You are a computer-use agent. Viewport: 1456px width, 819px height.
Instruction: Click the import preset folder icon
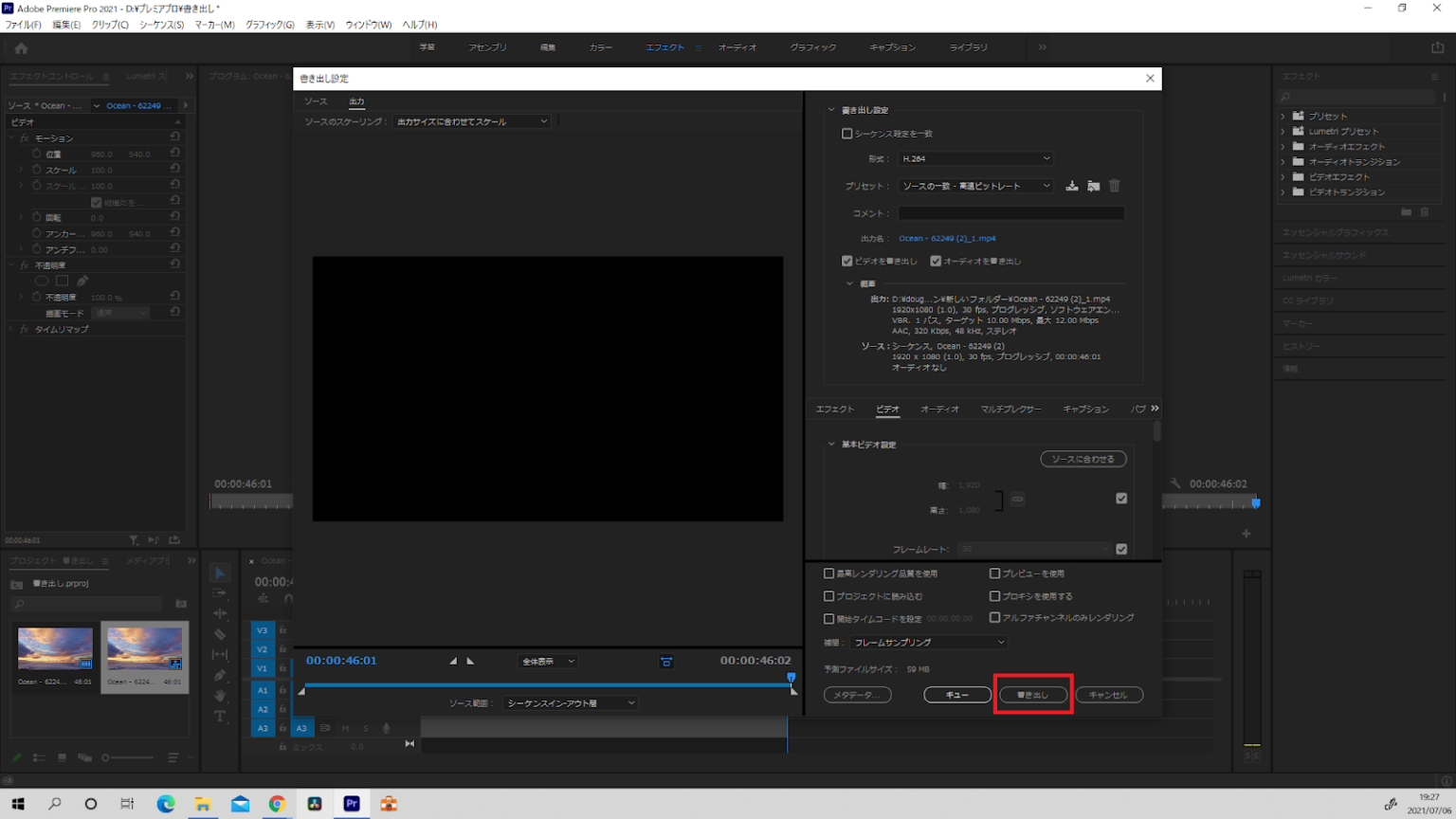click(1093, 186)
